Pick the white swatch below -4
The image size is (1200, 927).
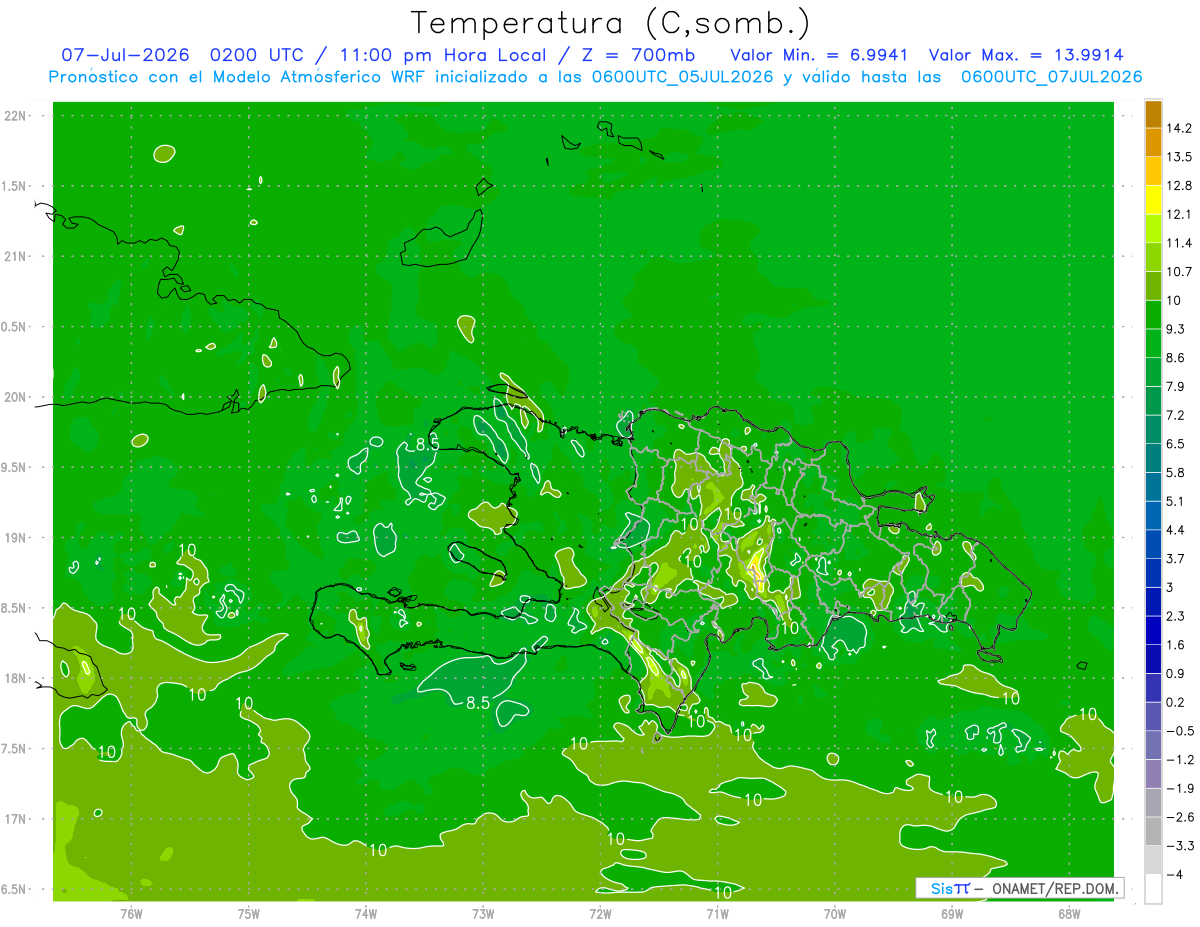[x=1153, y=889]
